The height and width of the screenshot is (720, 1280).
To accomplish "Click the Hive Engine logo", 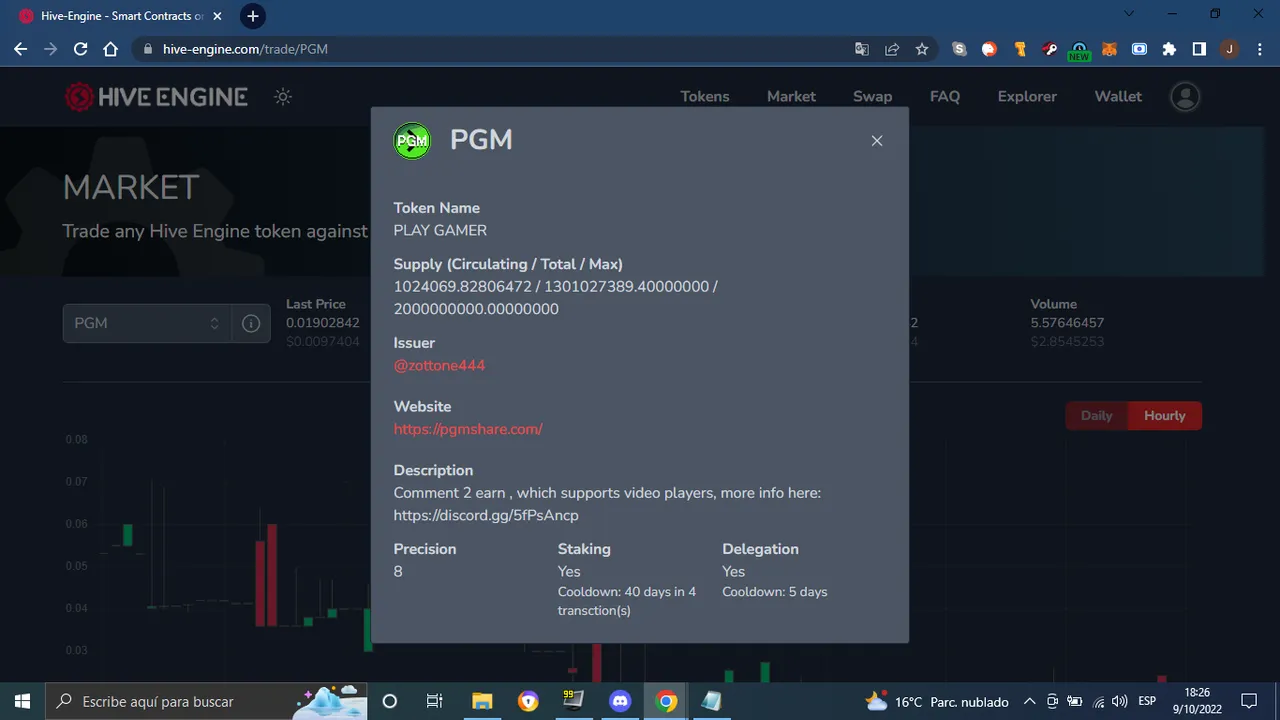I will click(156, 97).
